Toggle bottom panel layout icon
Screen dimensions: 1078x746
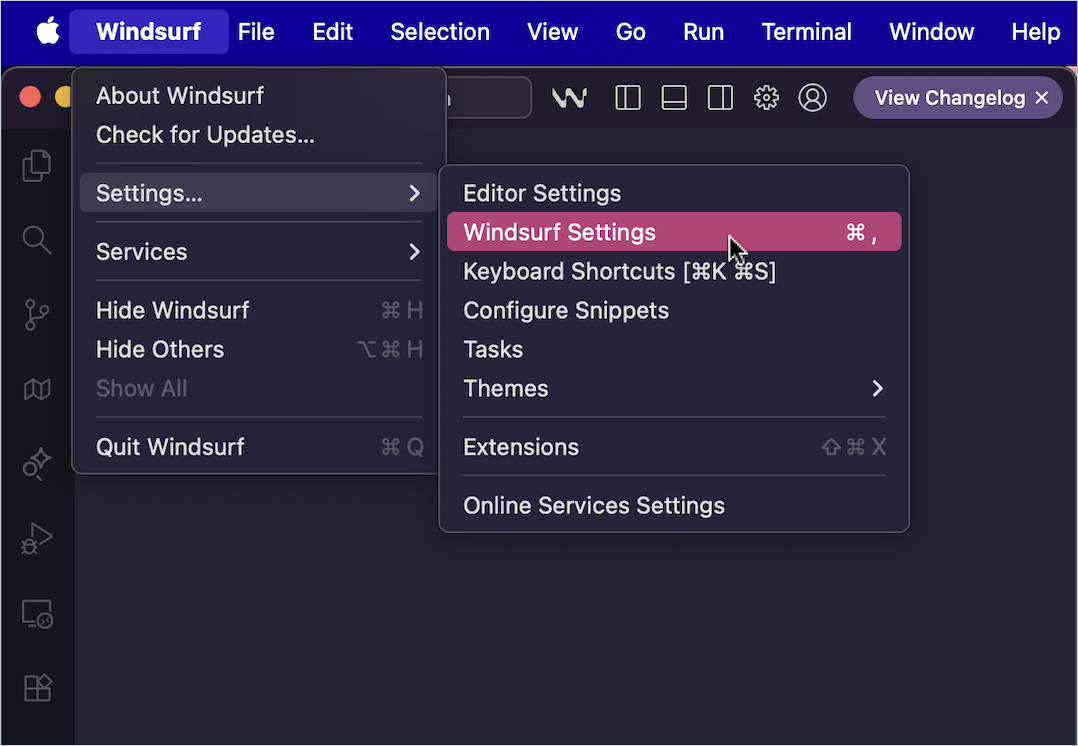[x=674, y=98]
